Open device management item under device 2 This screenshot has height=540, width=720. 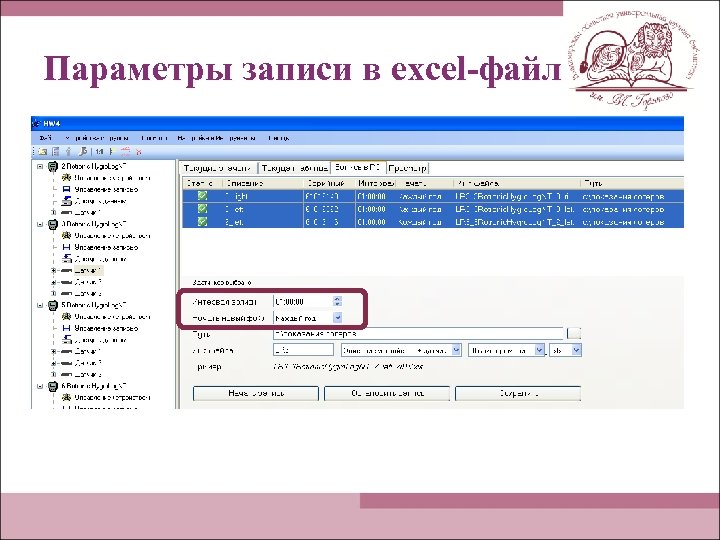coord(107,178)
